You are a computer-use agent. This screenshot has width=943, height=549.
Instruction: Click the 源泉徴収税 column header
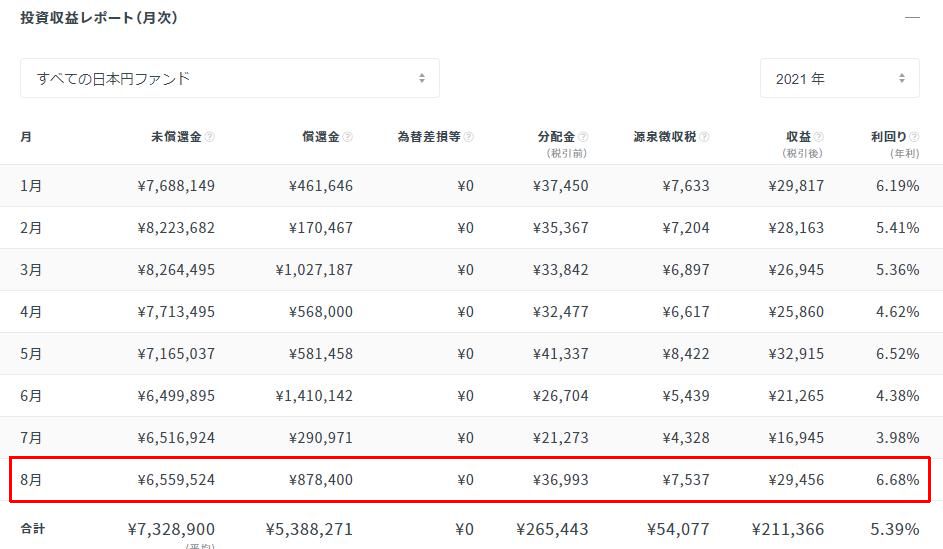pos(665,137)
